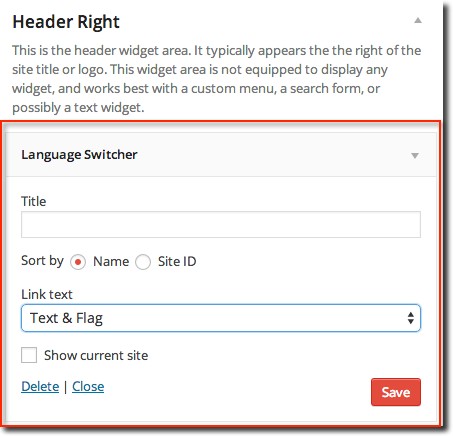Click the Close widget link
This screenshot has height=436, width=453.
tap(88, 387)
